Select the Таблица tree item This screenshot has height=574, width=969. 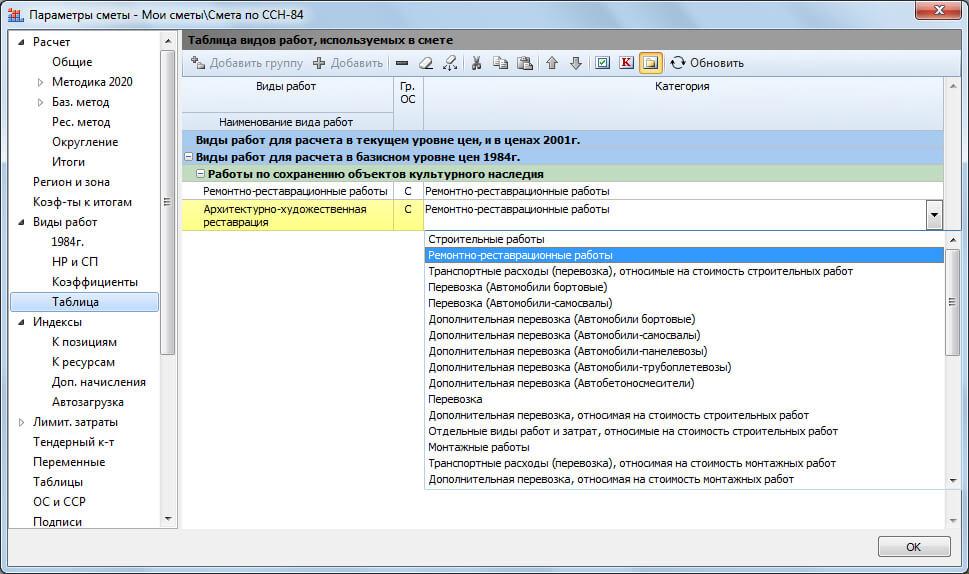pyautogui.click(x=85, y=302)
